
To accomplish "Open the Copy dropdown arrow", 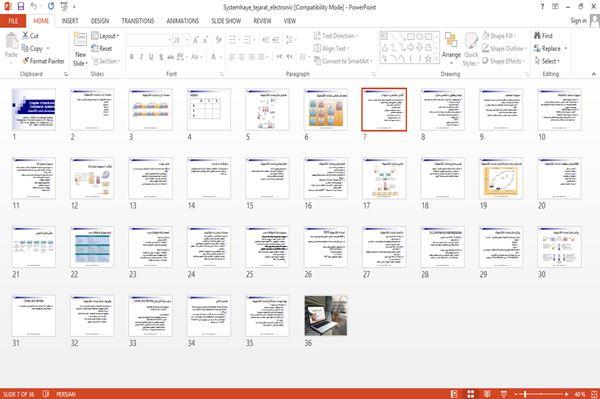I will tap(48, 48).
